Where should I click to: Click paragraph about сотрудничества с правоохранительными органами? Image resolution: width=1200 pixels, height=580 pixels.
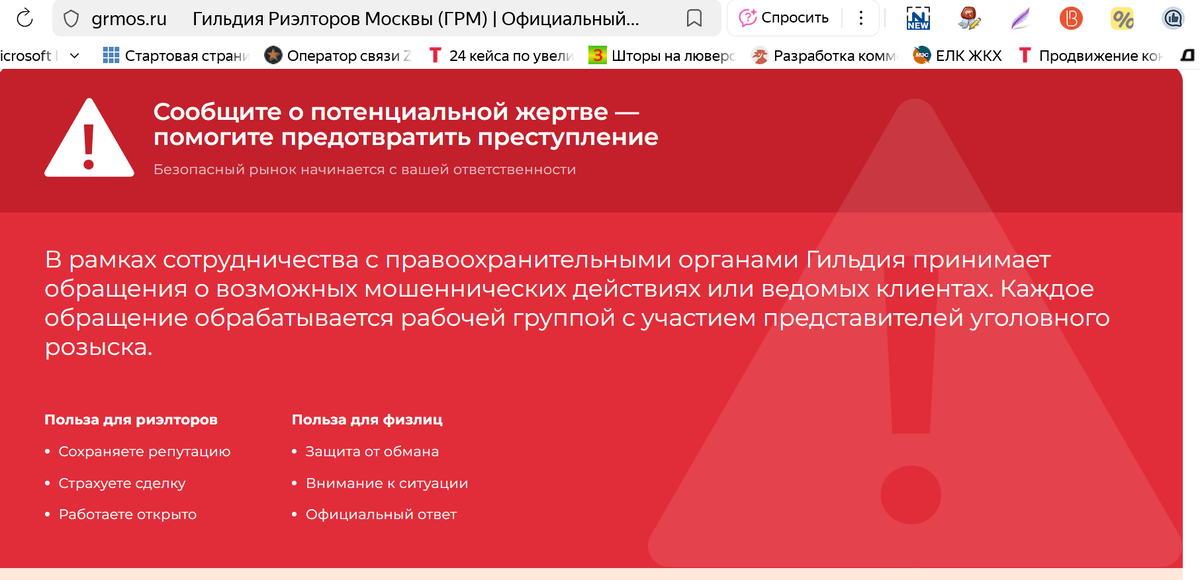point(578,304)
